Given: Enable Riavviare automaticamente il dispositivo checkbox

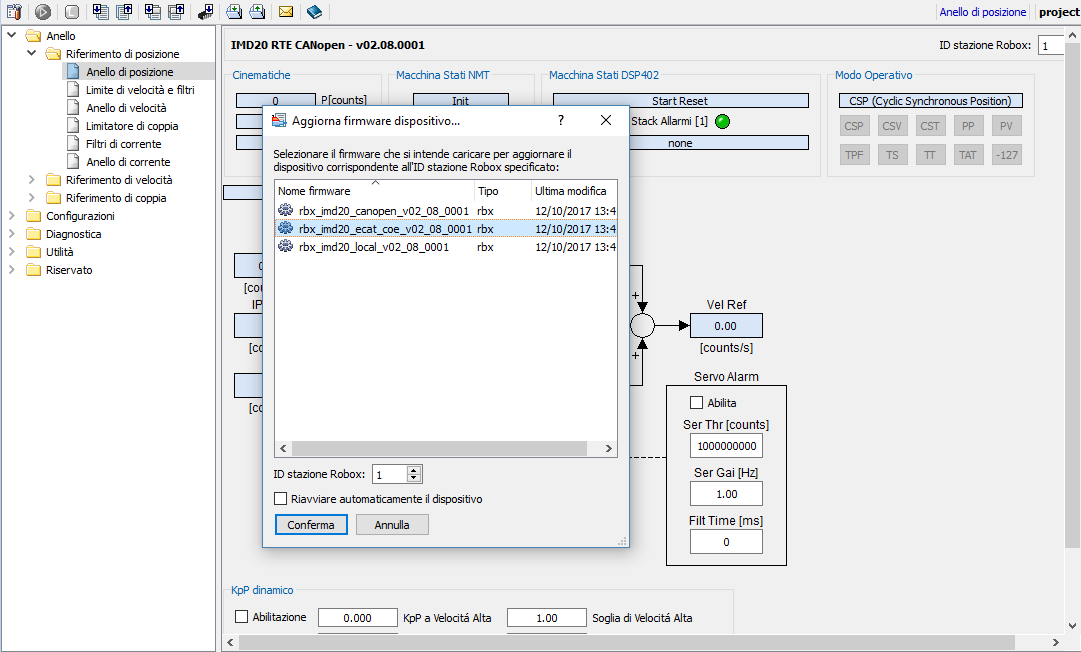Looking at the screenshot, I should [x=281, y=498].
